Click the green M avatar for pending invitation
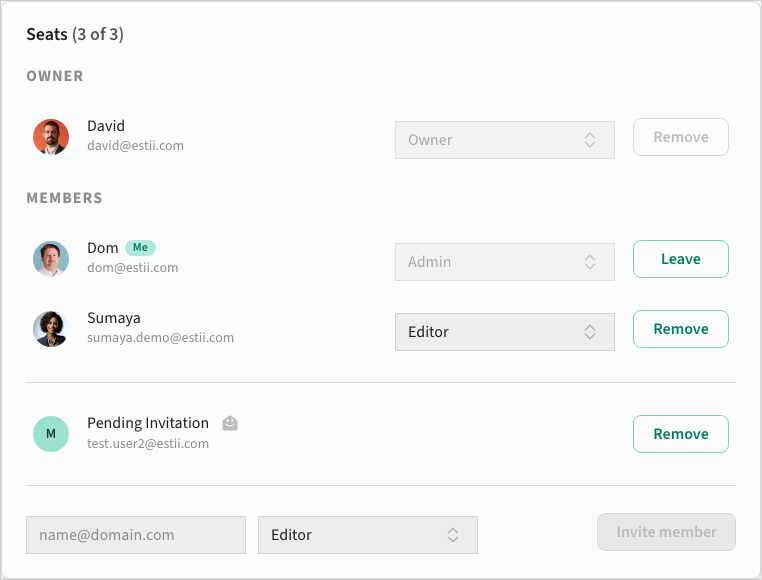 [51, 434]
